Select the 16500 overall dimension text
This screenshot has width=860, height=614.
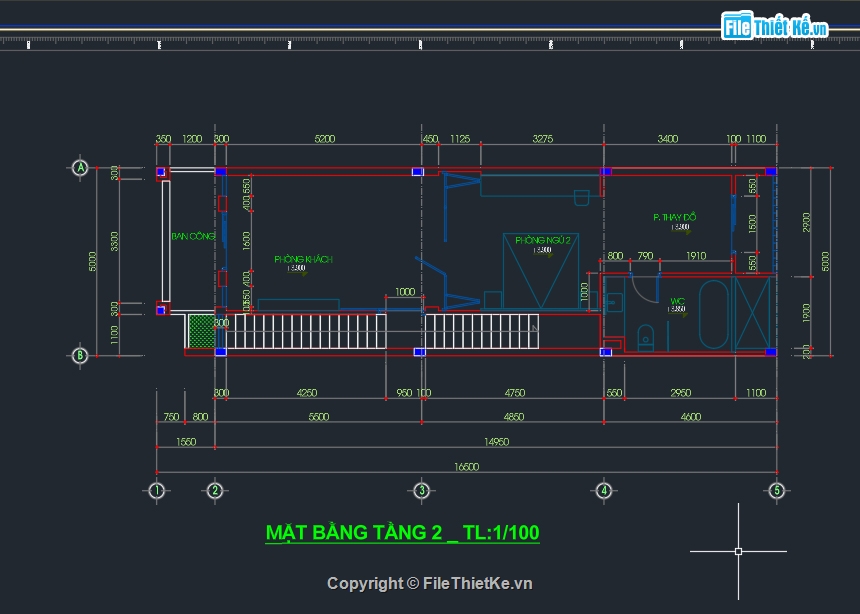466,466
